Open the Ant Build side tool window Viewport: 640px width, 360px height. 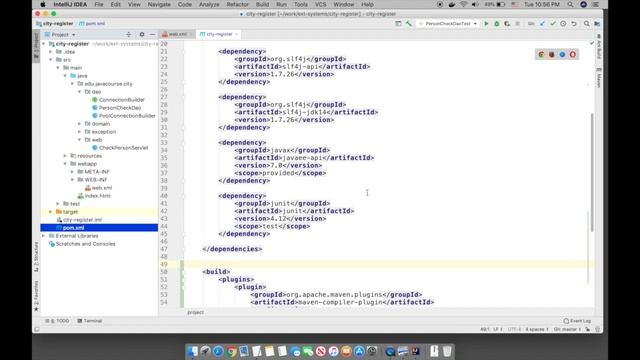599,47
